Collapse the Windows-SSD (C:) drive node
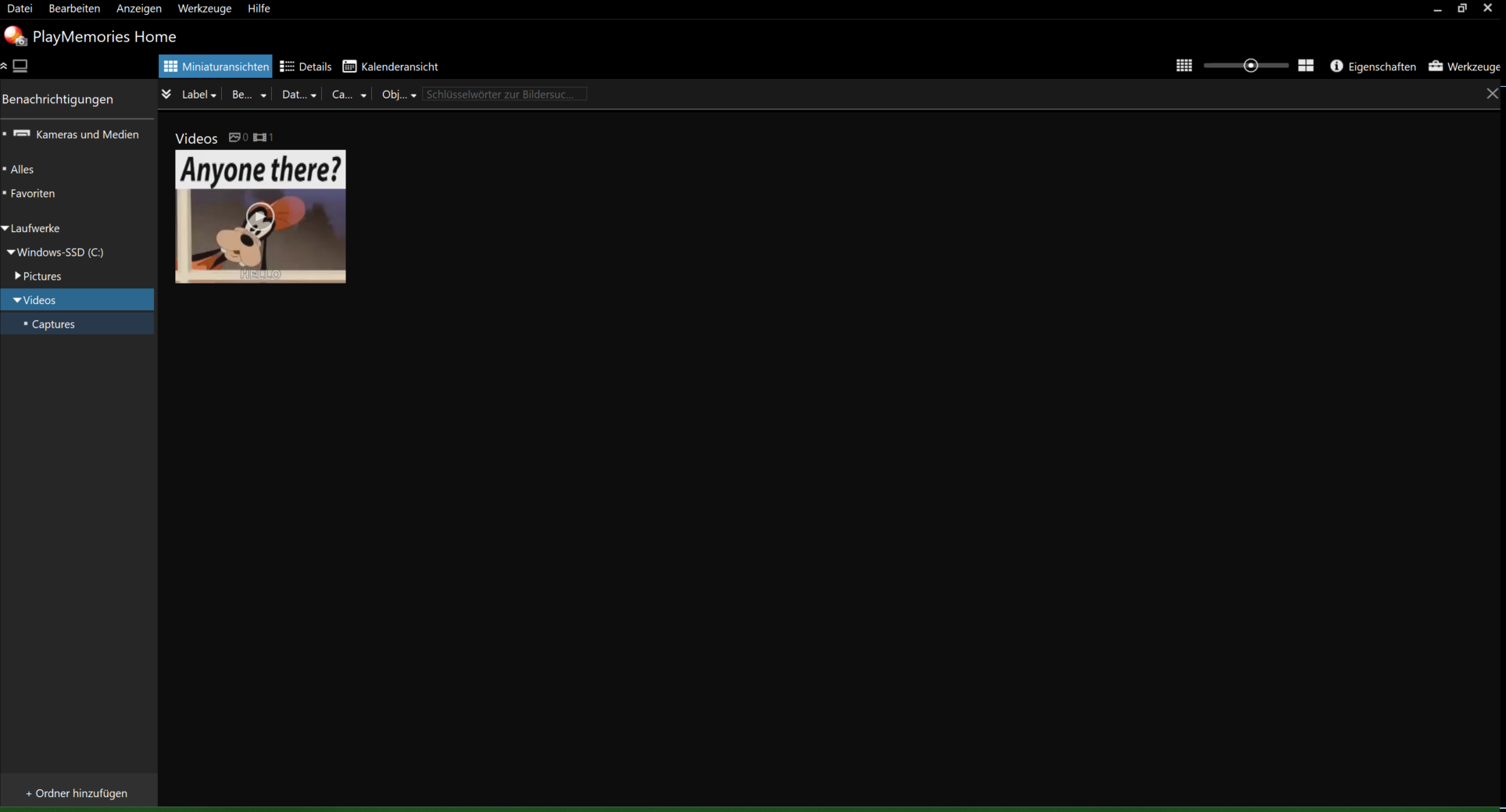Screen dimensions: 1506x812 11,252
